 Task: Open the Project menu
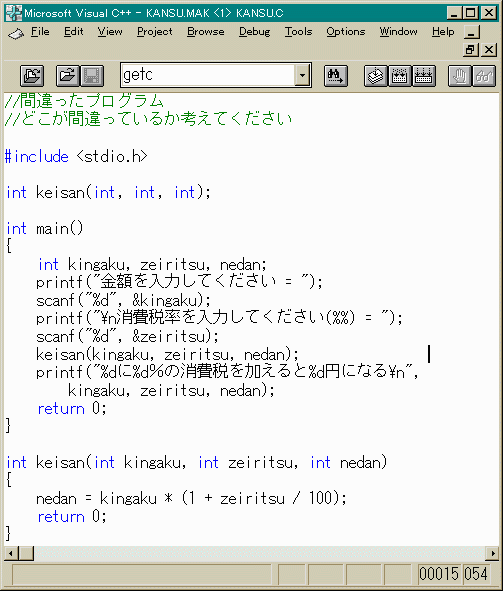pos(154,31)
